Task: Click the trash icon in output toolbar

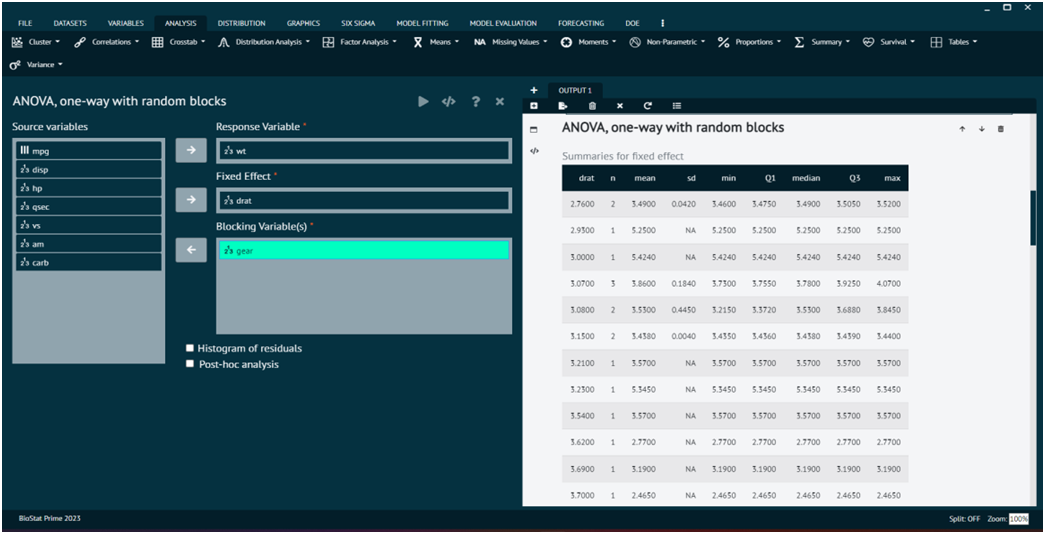Action: tap(592, 106)
